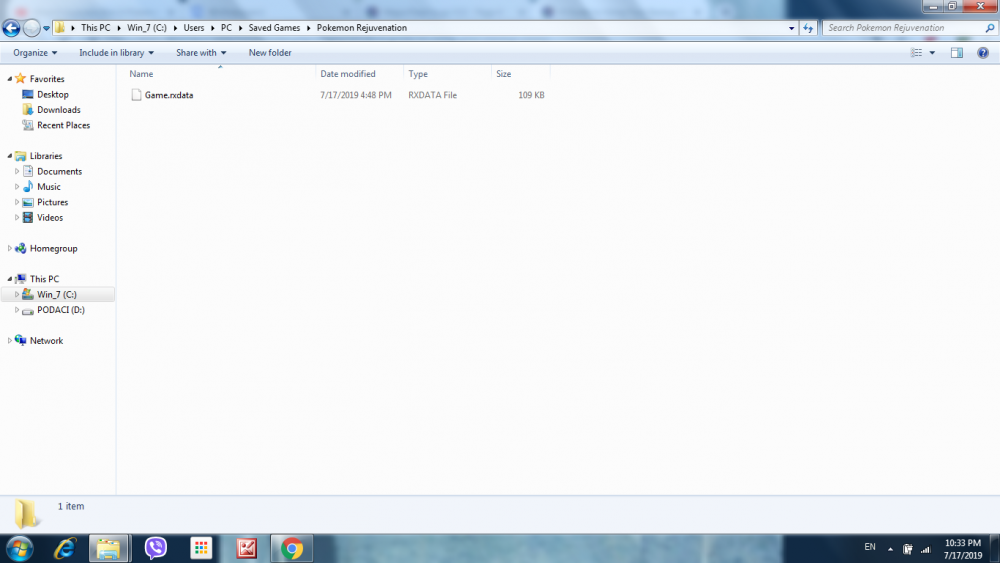Open Recent Places in Favorites
This screenshot has width=1000, height=563.
click(63, 126)
